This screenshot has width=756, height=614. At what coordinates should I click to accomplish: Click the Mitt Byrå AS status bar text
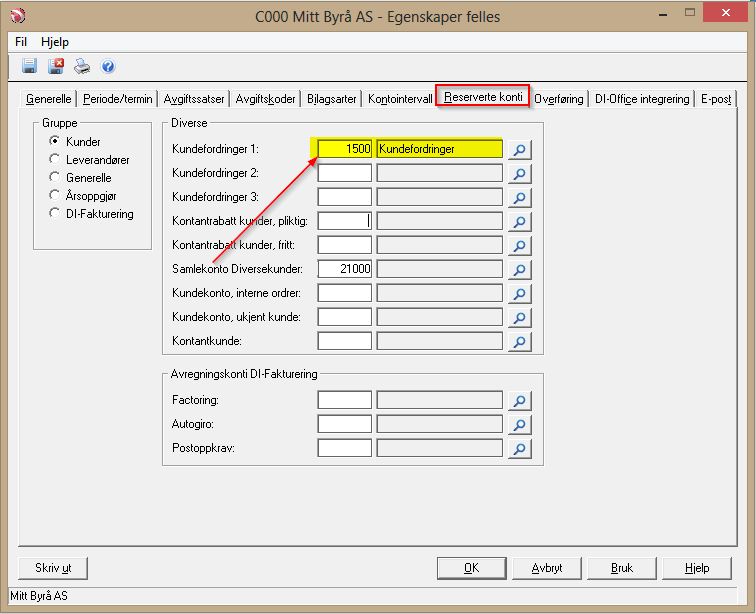click(39, 596)
